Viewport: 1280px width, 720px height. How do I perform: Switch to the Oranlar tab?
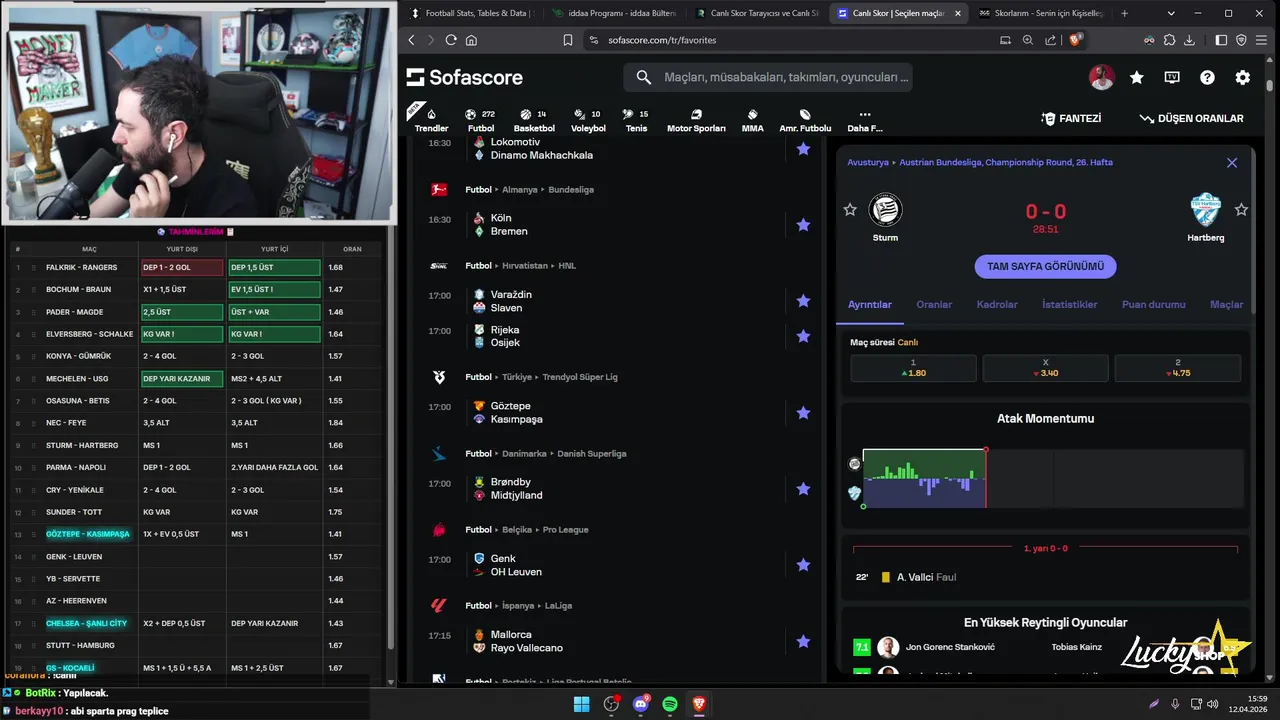934,304
